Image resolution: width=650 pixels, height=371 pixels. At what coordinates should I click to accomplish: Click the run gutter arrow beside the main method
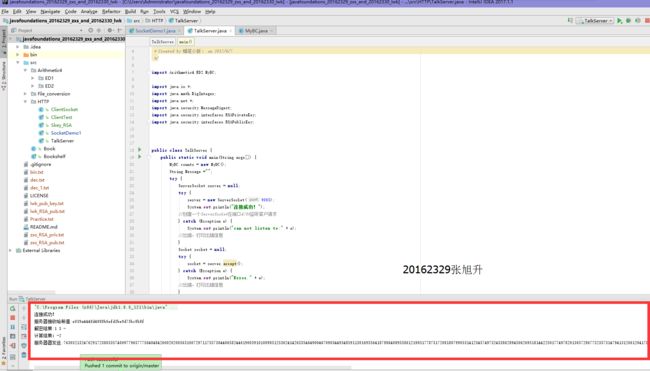click(x=140, y=157)
